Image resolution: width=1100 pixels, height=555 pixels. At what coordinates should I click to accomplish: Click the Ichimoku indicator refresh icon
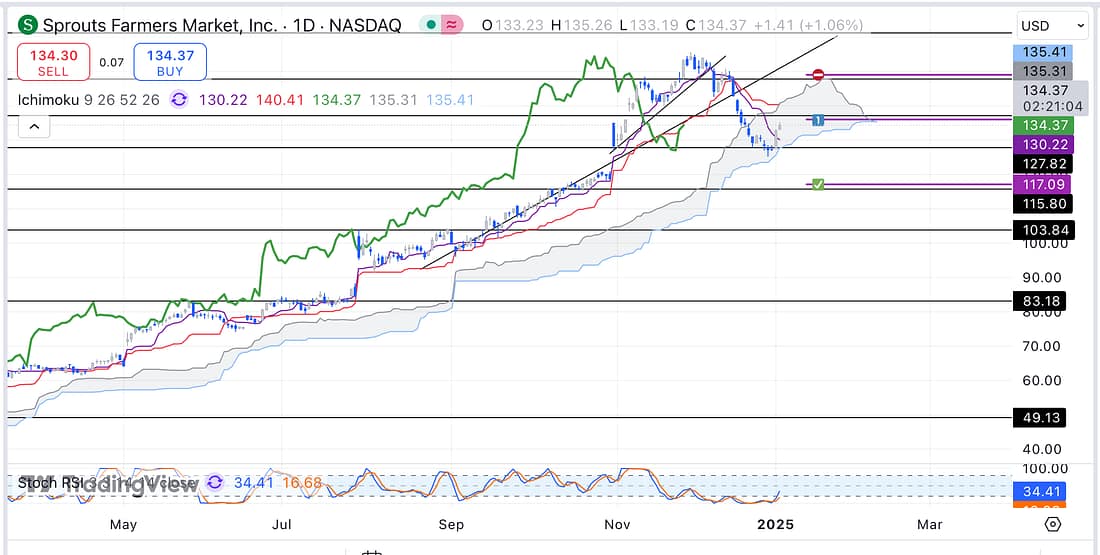(x=179, y=100)
